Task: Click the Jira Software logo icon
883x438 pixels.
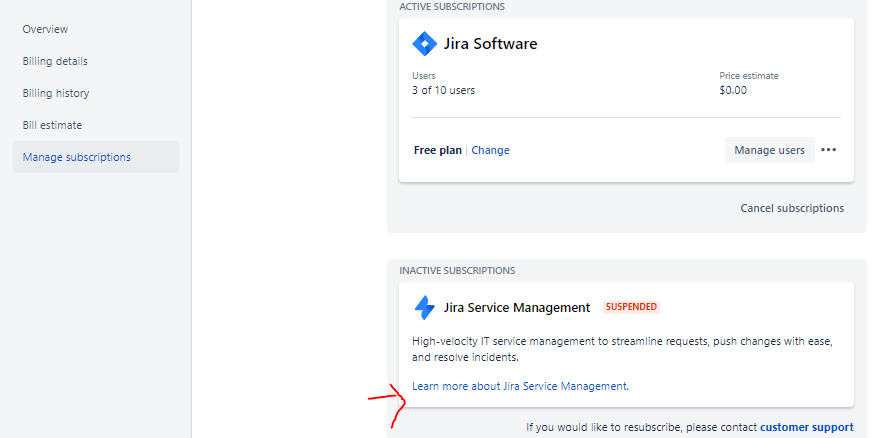Action: point(425,44)
